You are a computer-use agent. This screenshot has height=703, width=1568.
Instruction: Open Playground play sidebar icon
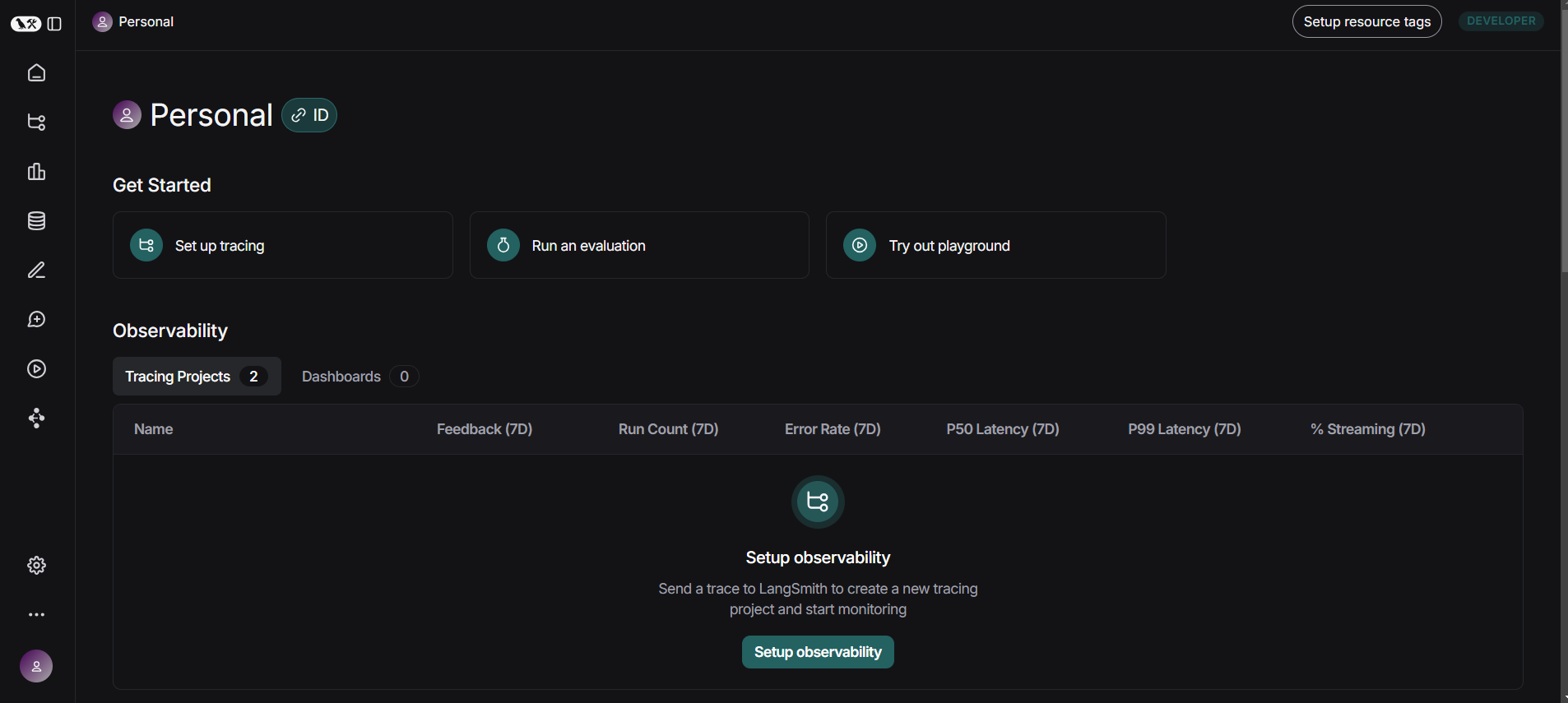[x=36, y=369]
